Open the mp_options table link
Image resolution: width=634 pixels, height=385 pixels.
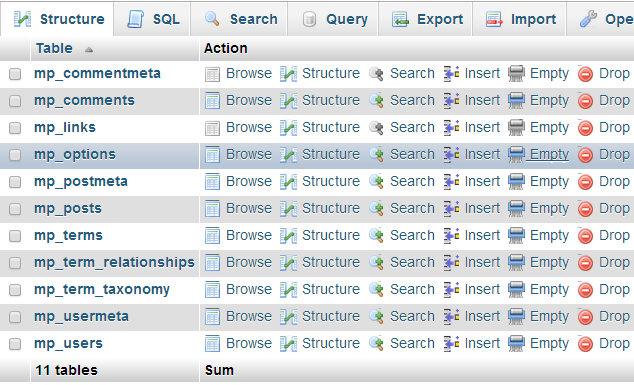tap(75, 154)
